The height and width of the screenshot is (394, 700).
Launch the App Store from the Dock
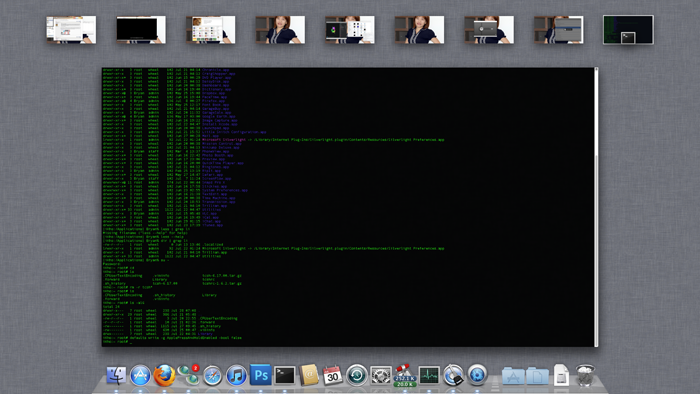click(140, 375)
